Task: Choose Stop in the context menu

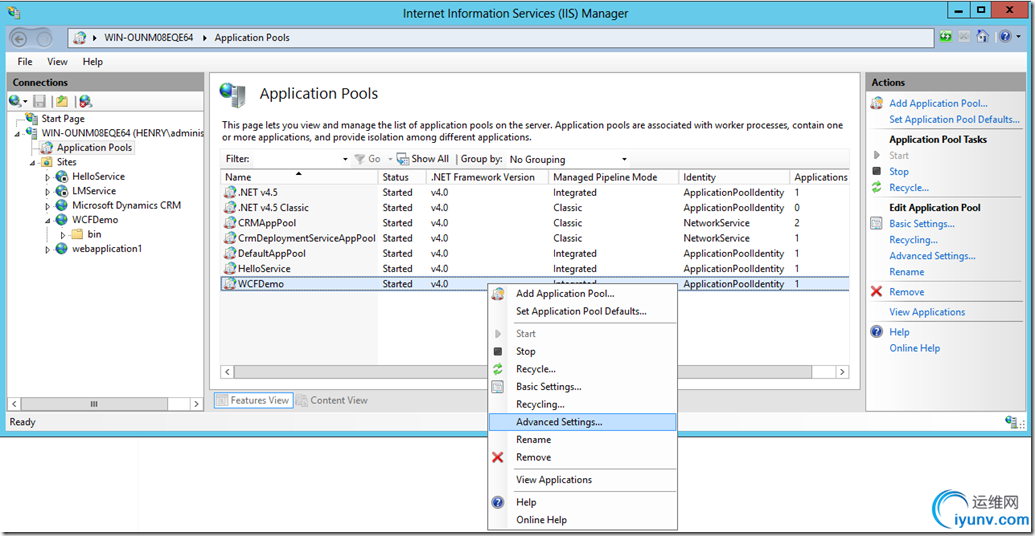Action: click(582, 352)
